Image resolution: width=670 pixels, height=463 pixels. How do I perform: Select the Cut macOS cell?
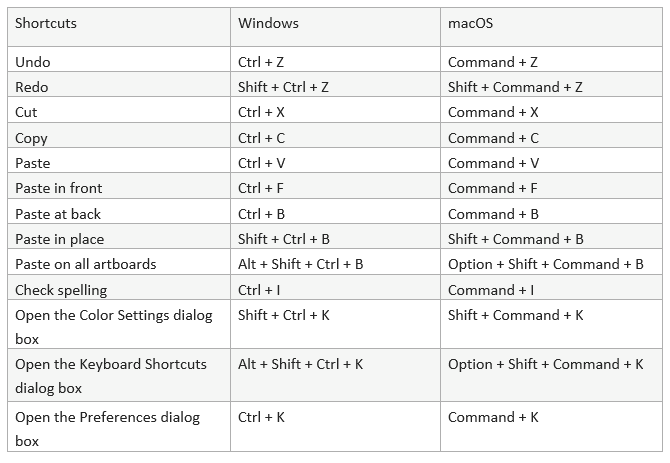tap(493, 112)
